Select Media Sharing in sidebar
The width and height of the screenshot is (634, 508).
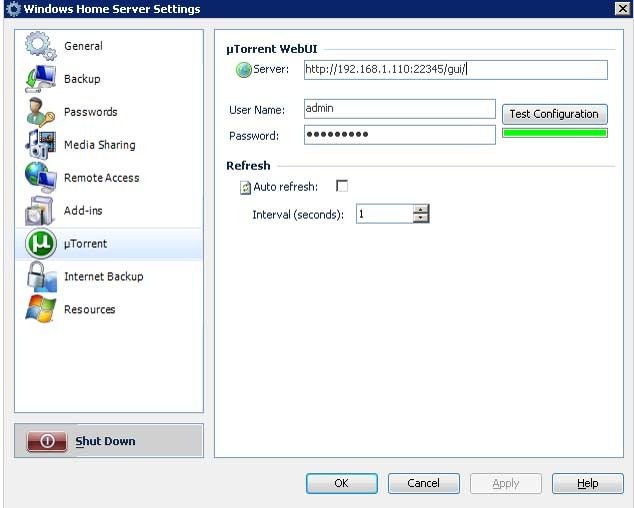click(x=100, y=144)
